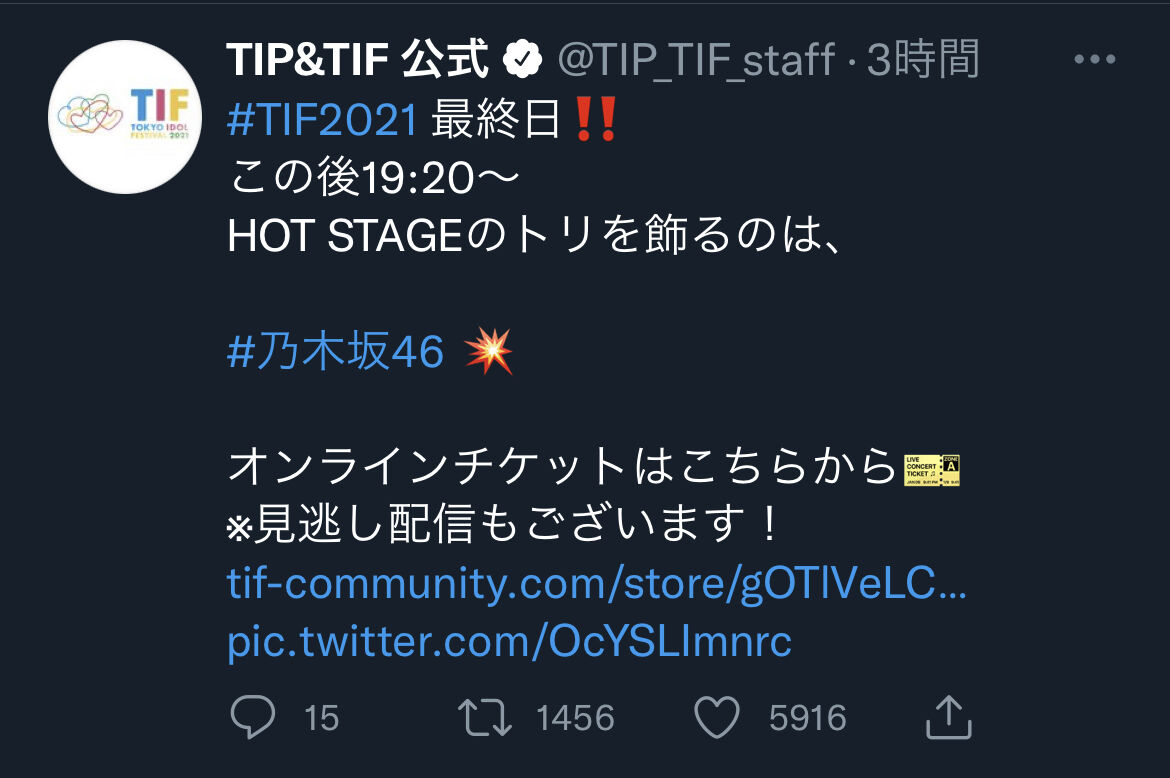The image size is (1170, 778).
Task: Open the #乃木坂46 hashtag
Action: (x=336, y=351)
